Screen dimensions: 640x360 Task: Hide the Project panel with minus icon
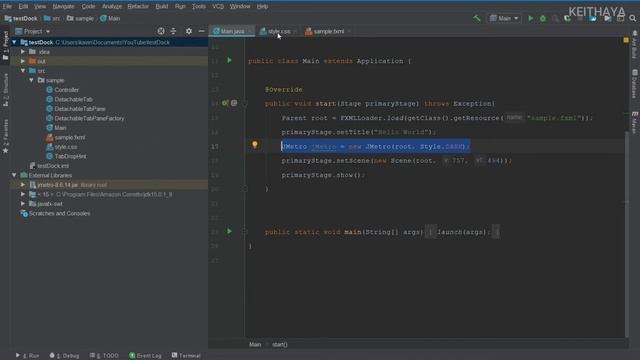[x=201, y=31]
